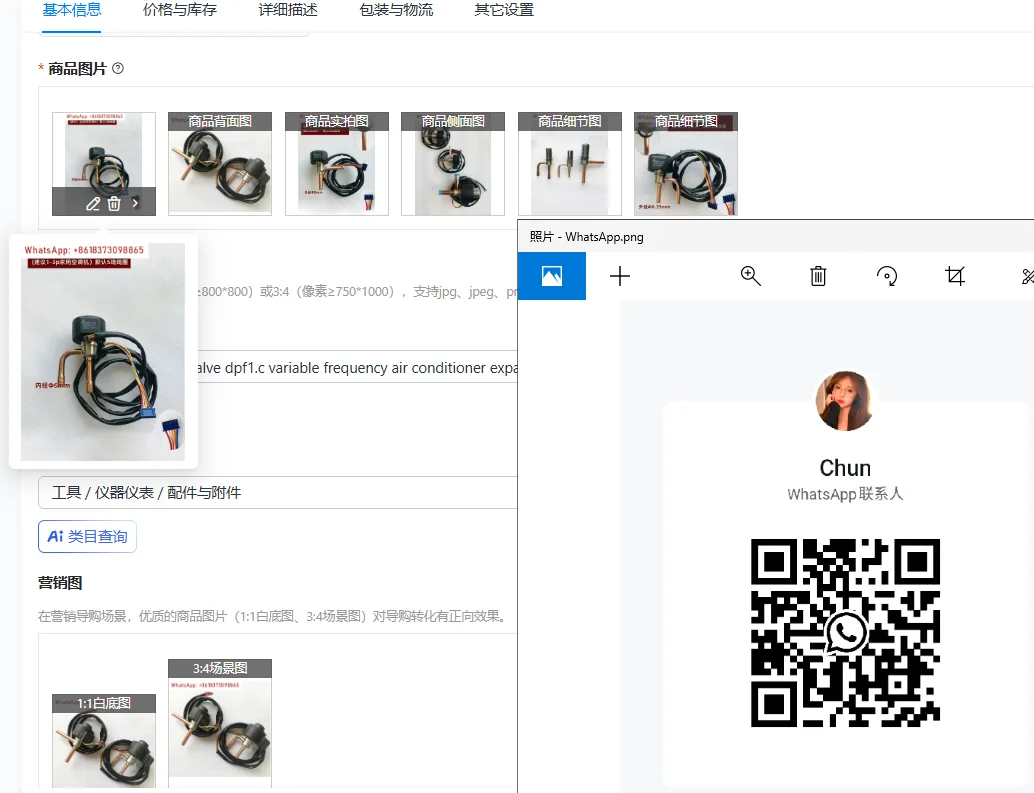Select the 商品背面图 thumbnail
This screenshot has width=1034, height=793.
(x=220, y=163)
